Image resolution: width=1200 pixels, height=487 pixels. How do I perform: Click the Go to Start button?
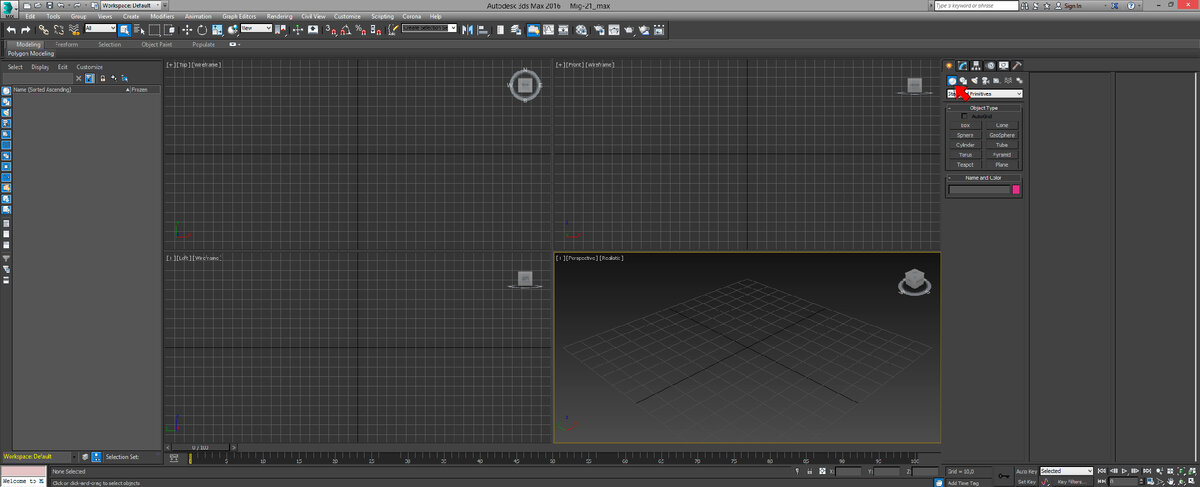click(1102, 471)
